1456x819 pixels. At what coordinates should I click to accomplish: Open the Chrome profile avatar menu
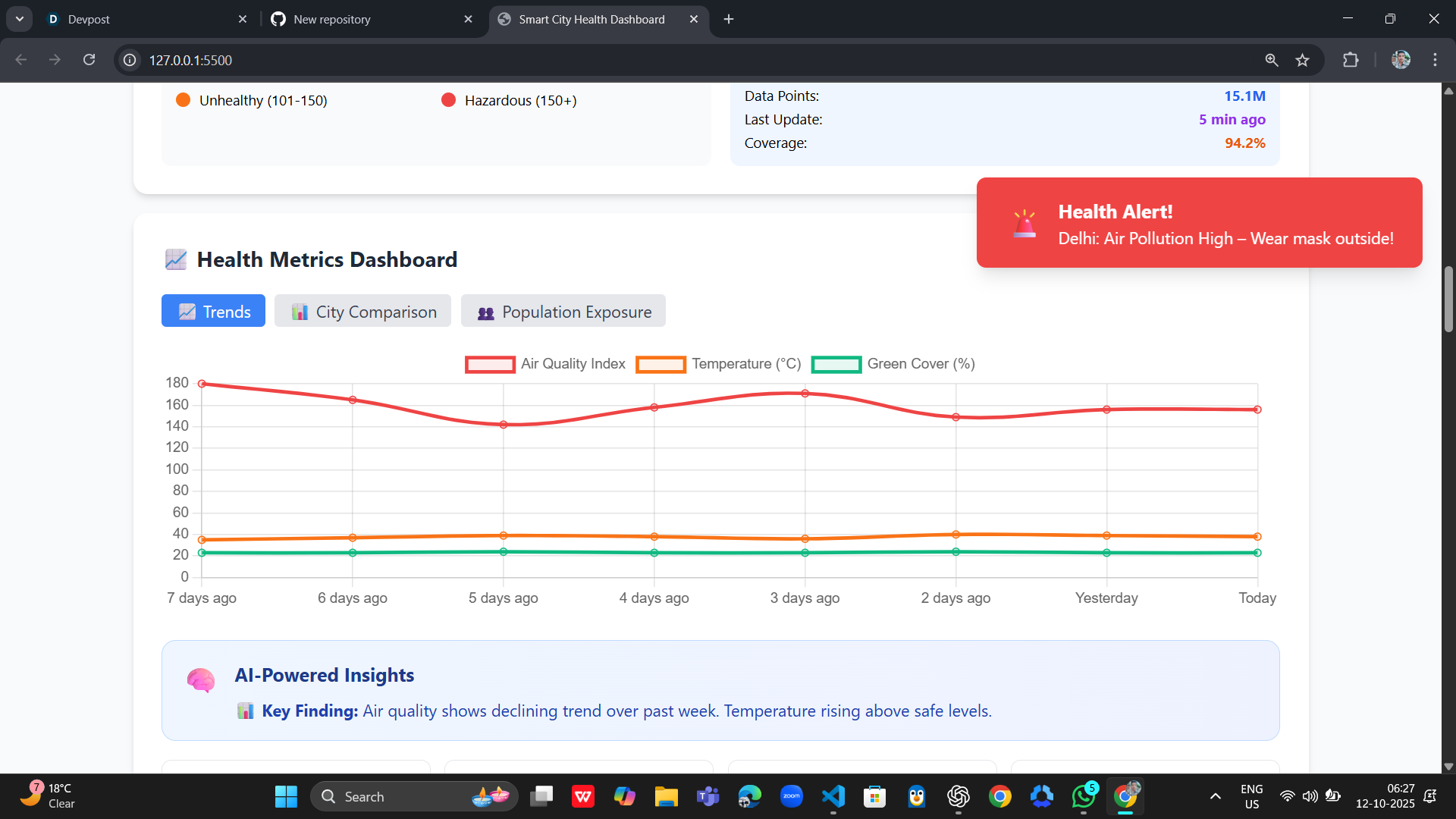[x=1401, y=60]
